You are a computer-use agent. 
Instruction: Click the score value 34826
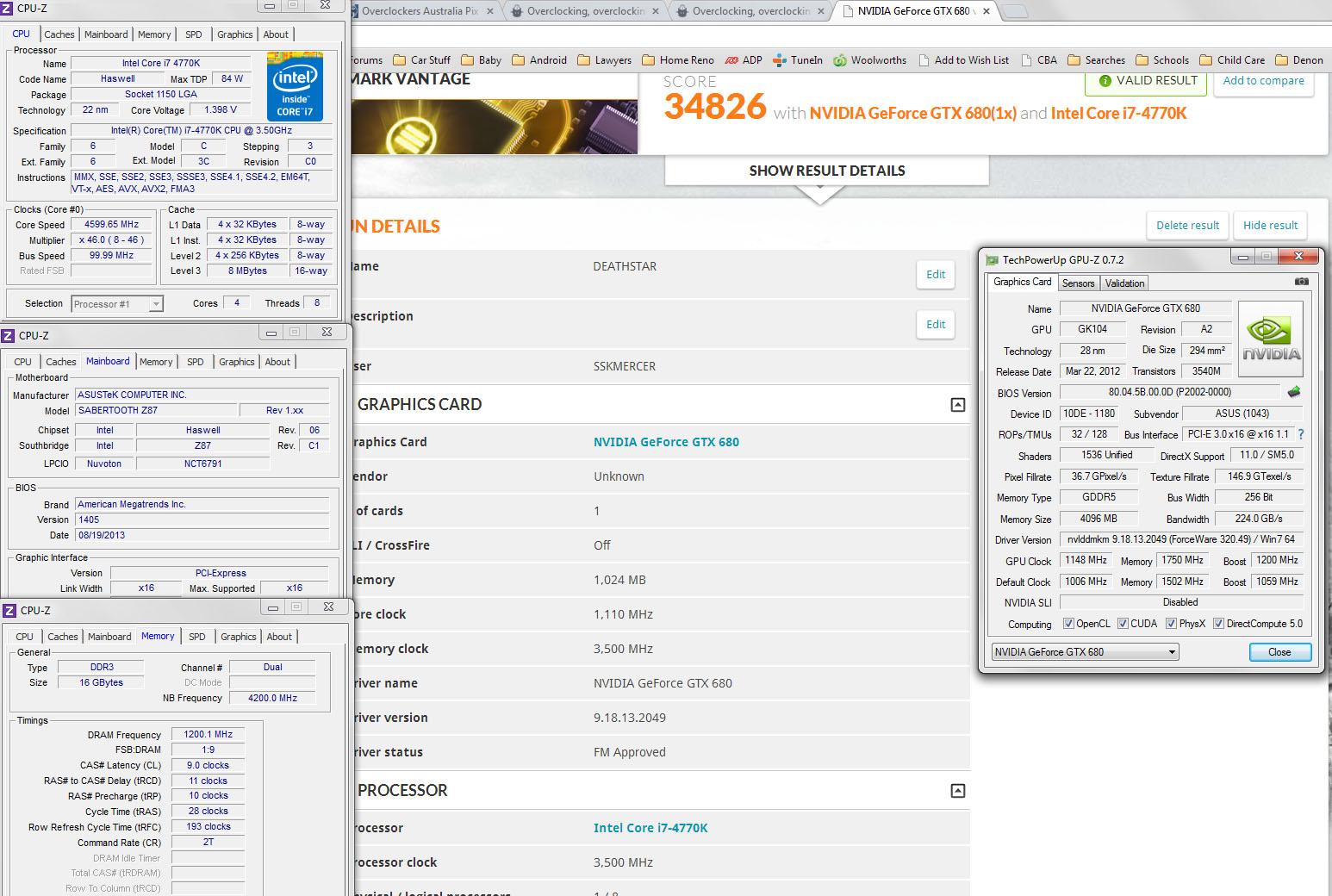click(x=715, y=107)
